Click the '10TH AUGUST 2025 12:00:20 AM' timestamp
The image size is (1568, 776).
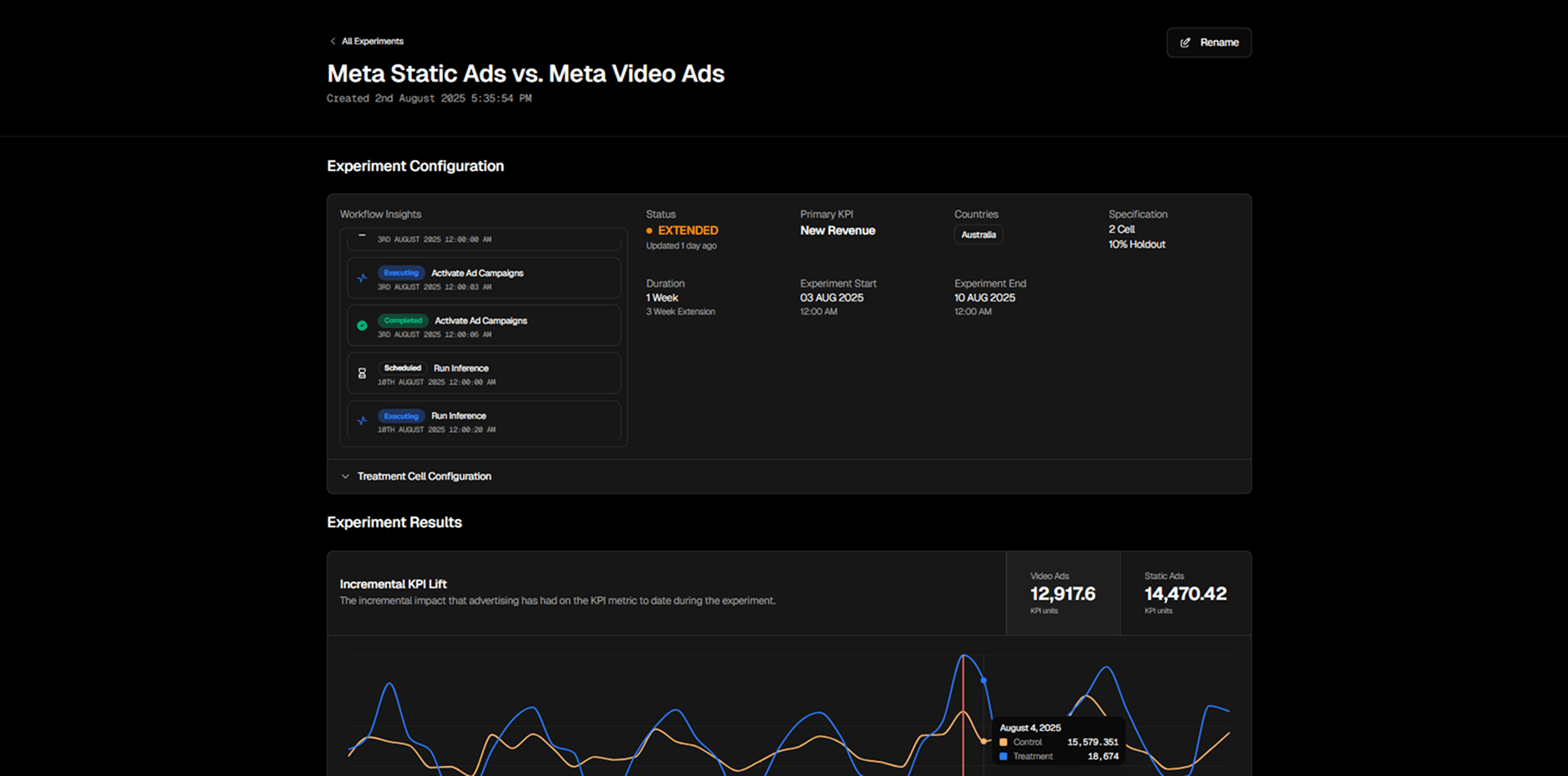click(x=436, y=431)
